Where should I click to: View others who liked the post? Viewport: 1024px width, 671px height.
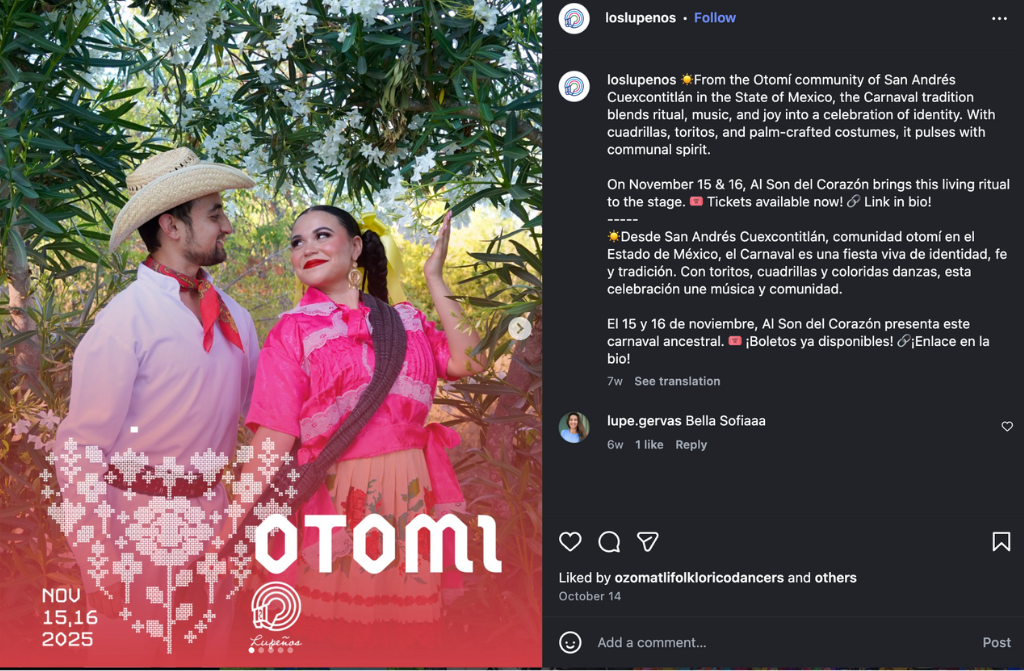click(x=835, y=578)
